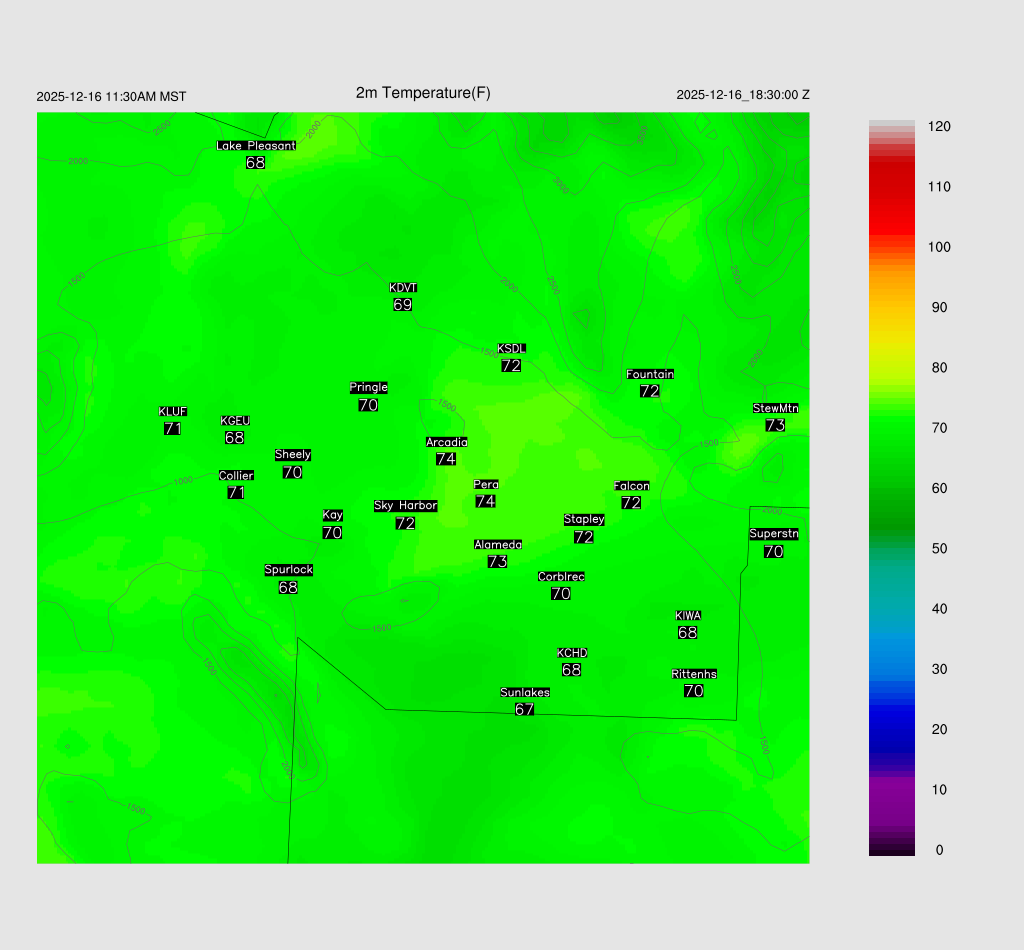Click the red band near 110 on colorbar
Viewport: 1024px width, 950px height.
tap(891, 187)
